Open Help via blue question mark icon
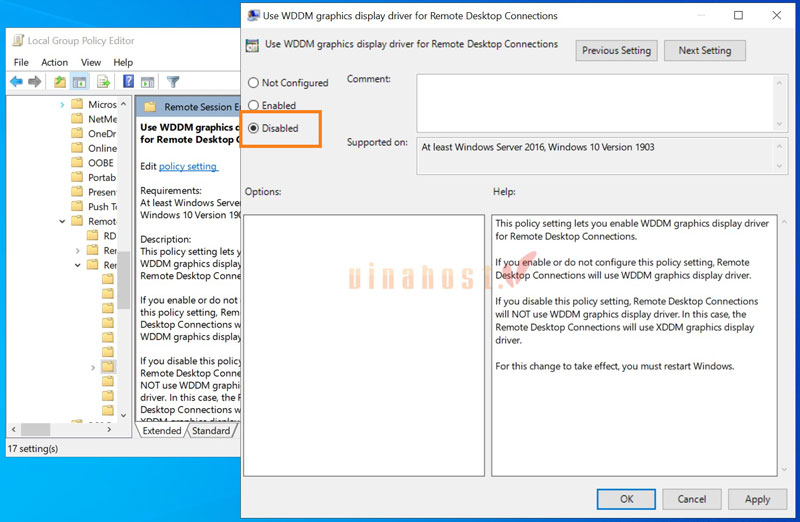The height and width of the screenshot is (522, 800). tap(128, 81)
